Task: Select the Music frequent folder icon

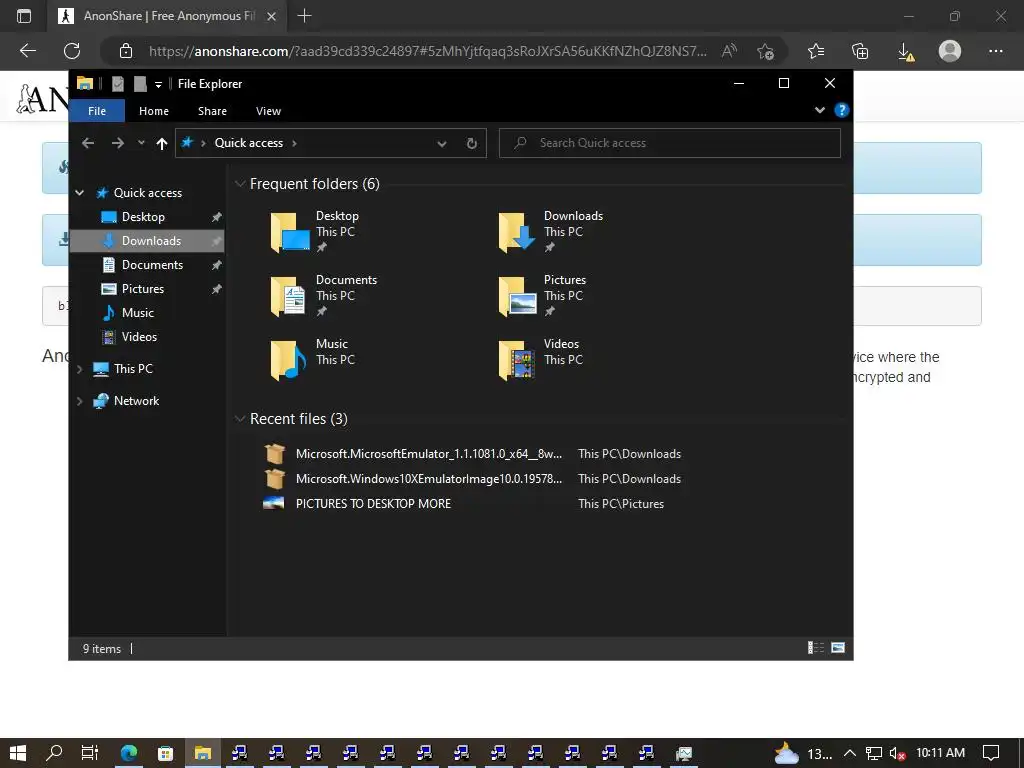Action: [289, 360]
